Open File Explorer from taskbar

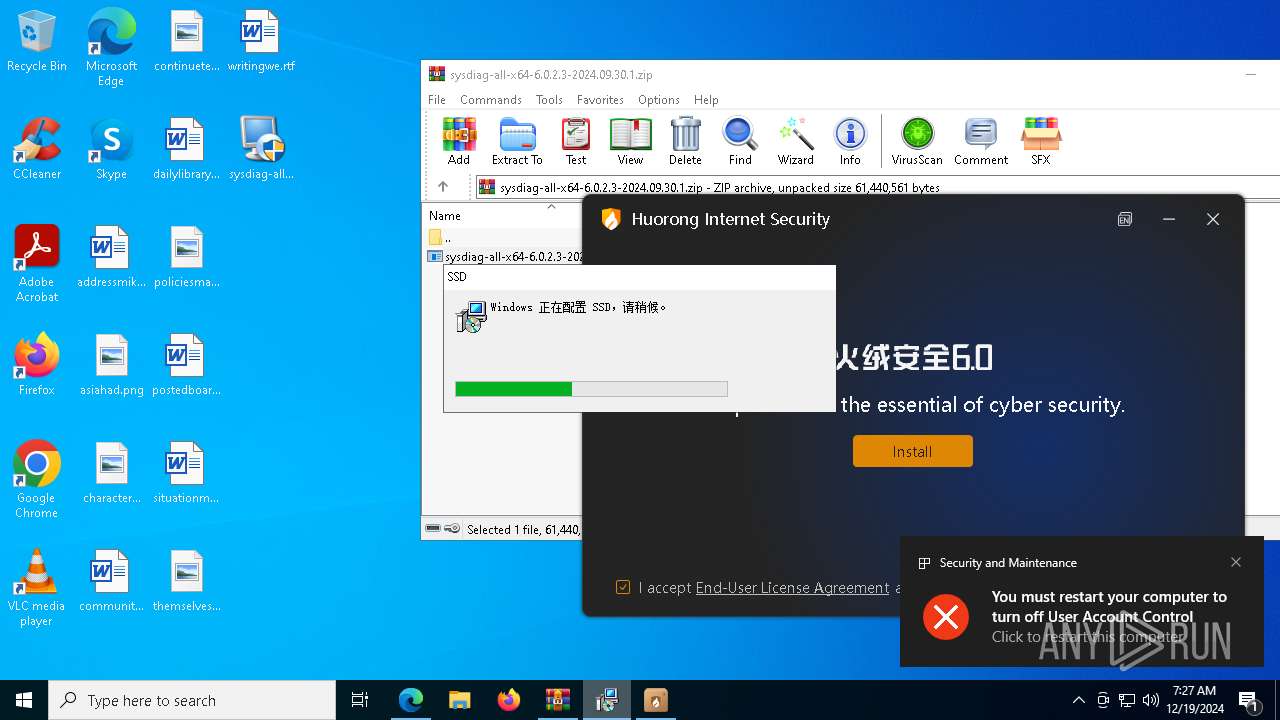point(459,700)
